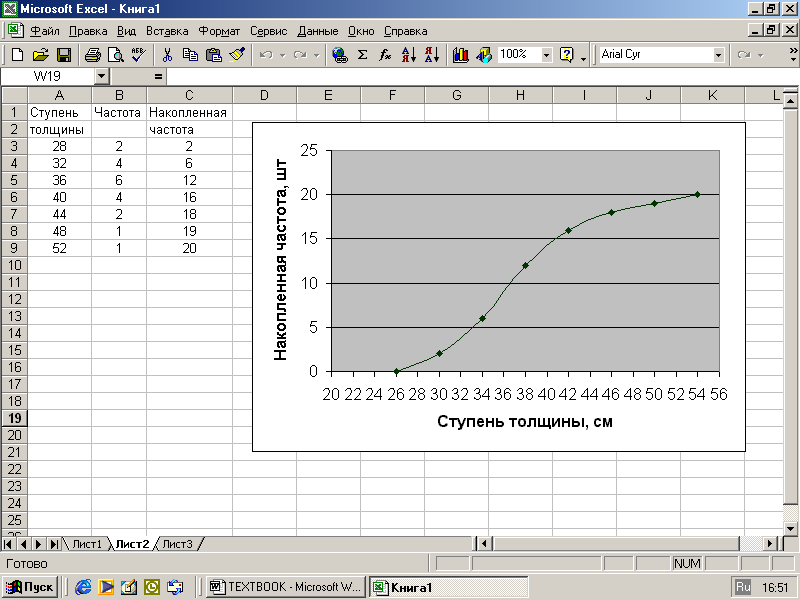Open the Office Assistant help icon
The image size is (800, 600).
click(x=567, y=55)
